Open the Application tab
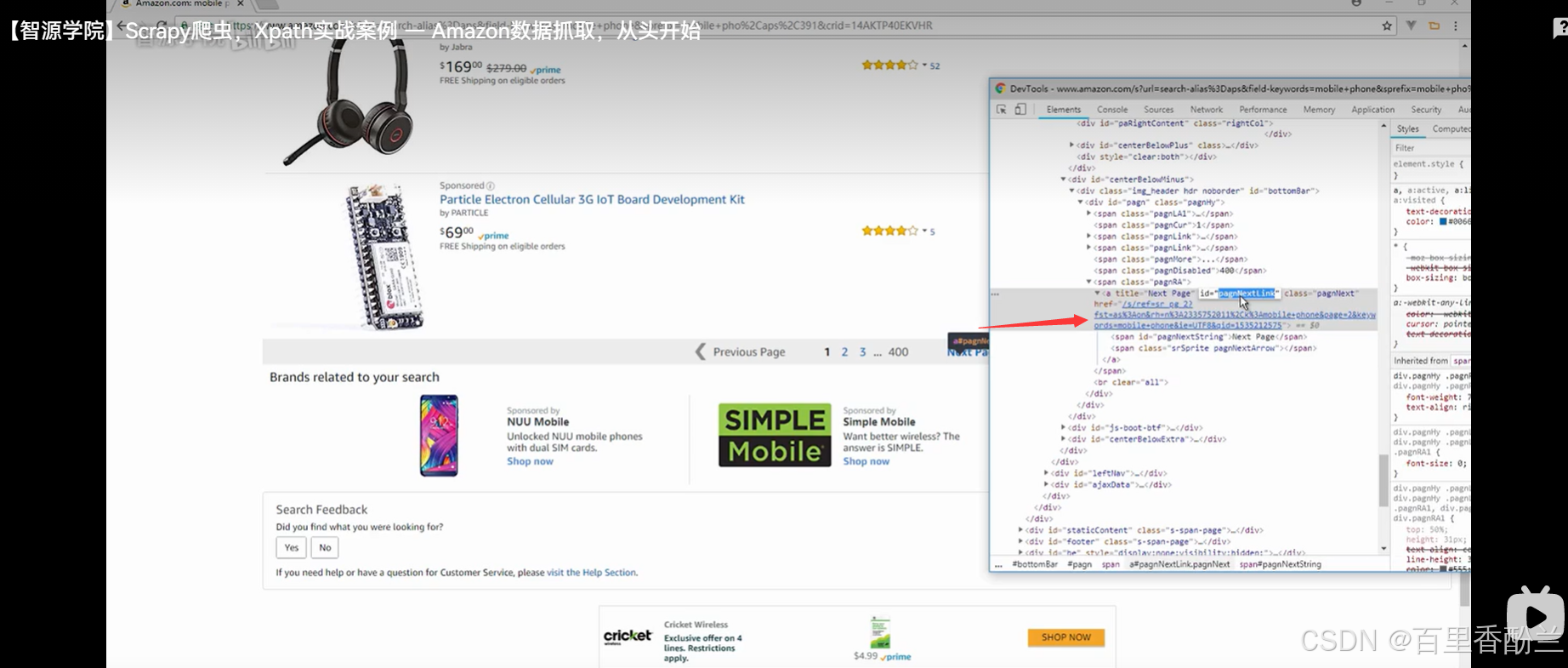 click(x=1373, y=110)
